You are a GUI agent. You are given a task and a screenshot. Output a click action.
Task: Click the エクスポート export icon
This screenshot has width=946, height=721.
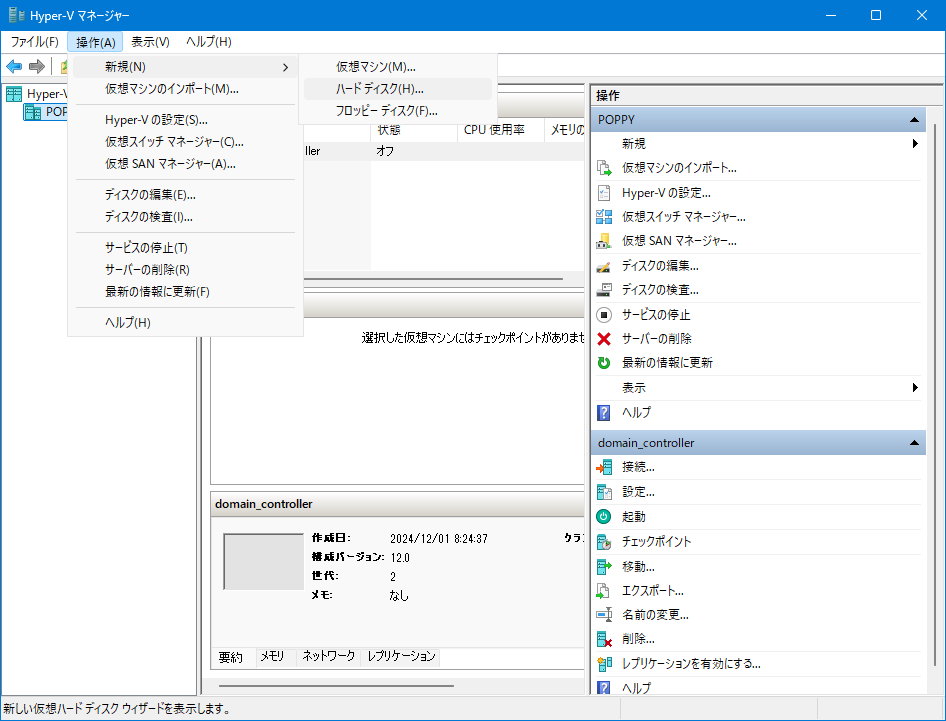[x=604, y=591]
